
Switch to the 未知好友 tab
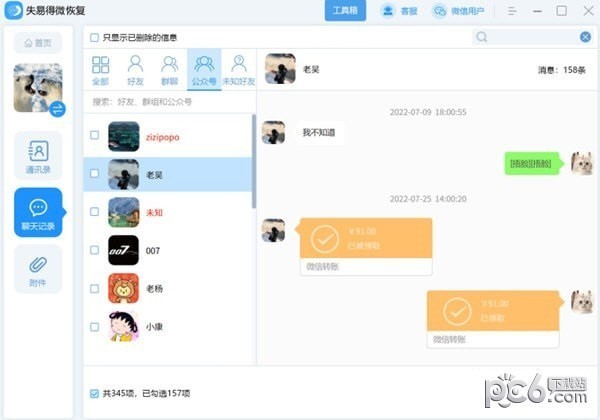coord(239,70)
